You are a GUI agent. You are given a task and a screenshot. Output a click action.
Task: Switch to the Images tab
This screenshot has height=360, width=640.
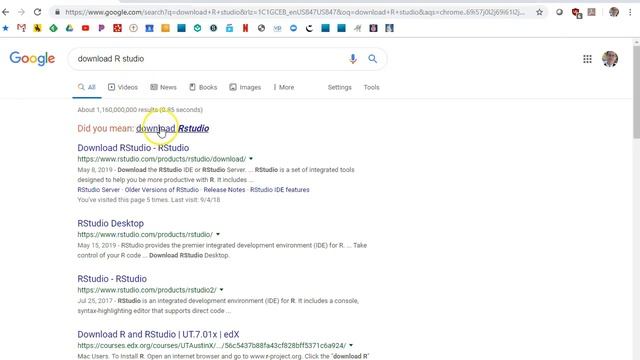[x=245, y=87]
